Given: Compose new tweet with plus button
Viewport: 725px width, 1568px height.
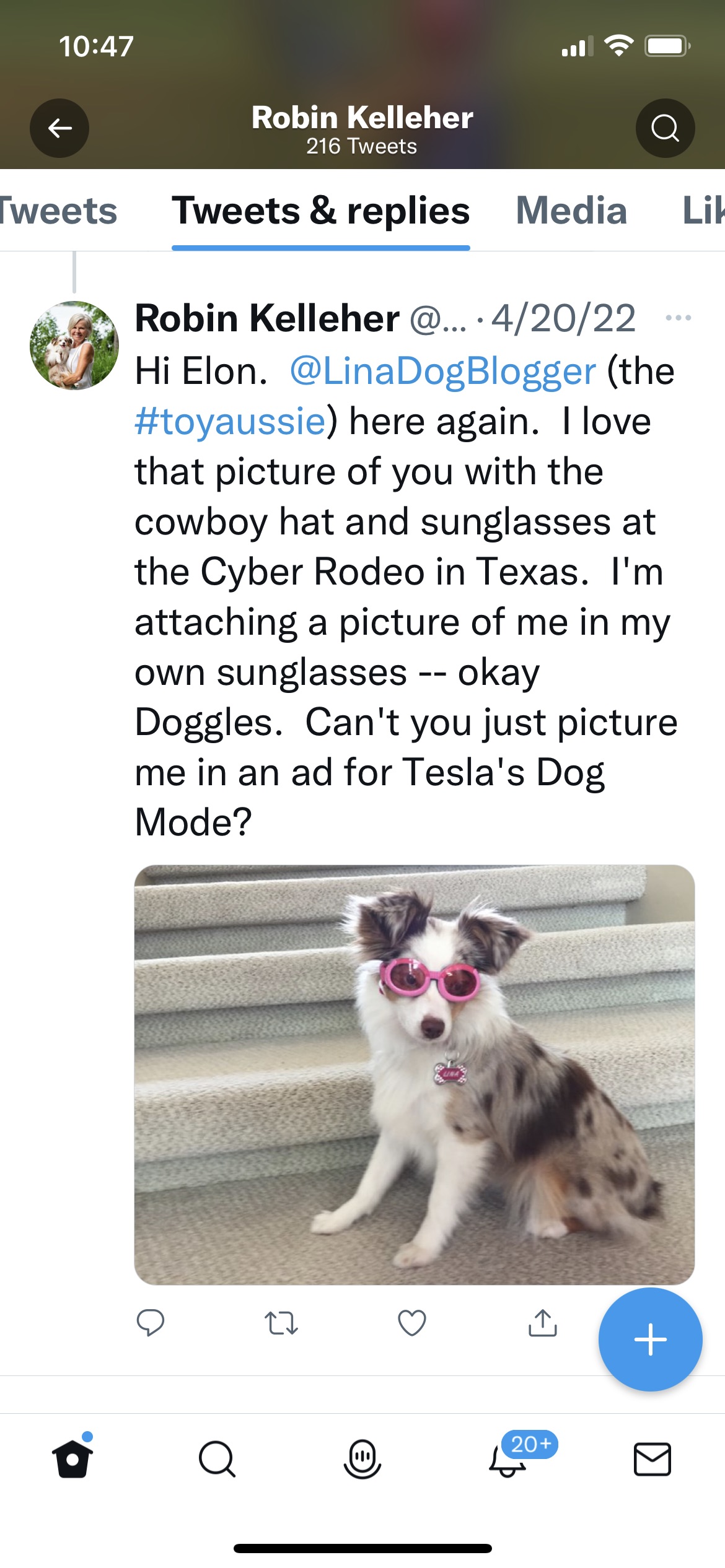Looking at the screenshot, I should point(650,1339).
